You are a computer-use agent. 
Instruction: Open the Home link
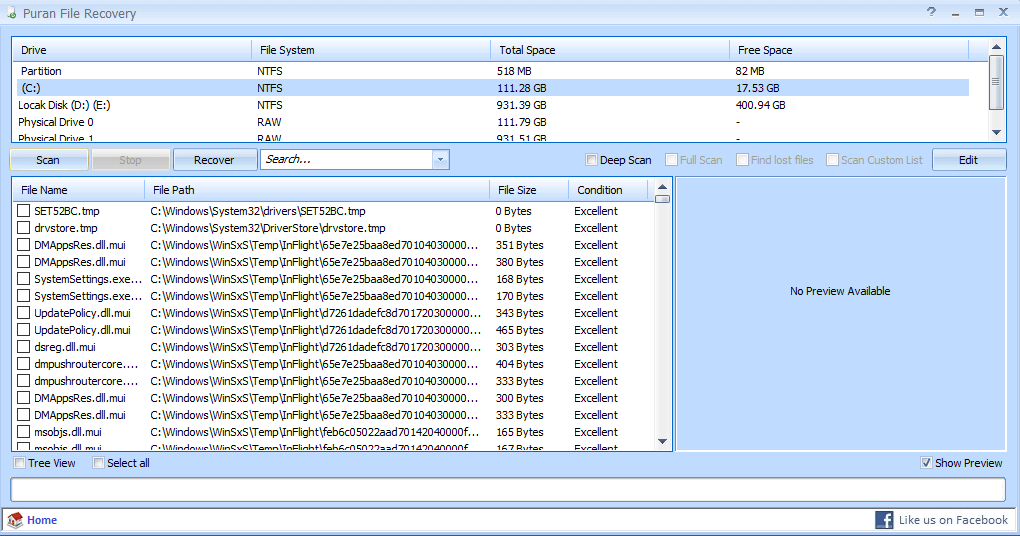[42, 520]
